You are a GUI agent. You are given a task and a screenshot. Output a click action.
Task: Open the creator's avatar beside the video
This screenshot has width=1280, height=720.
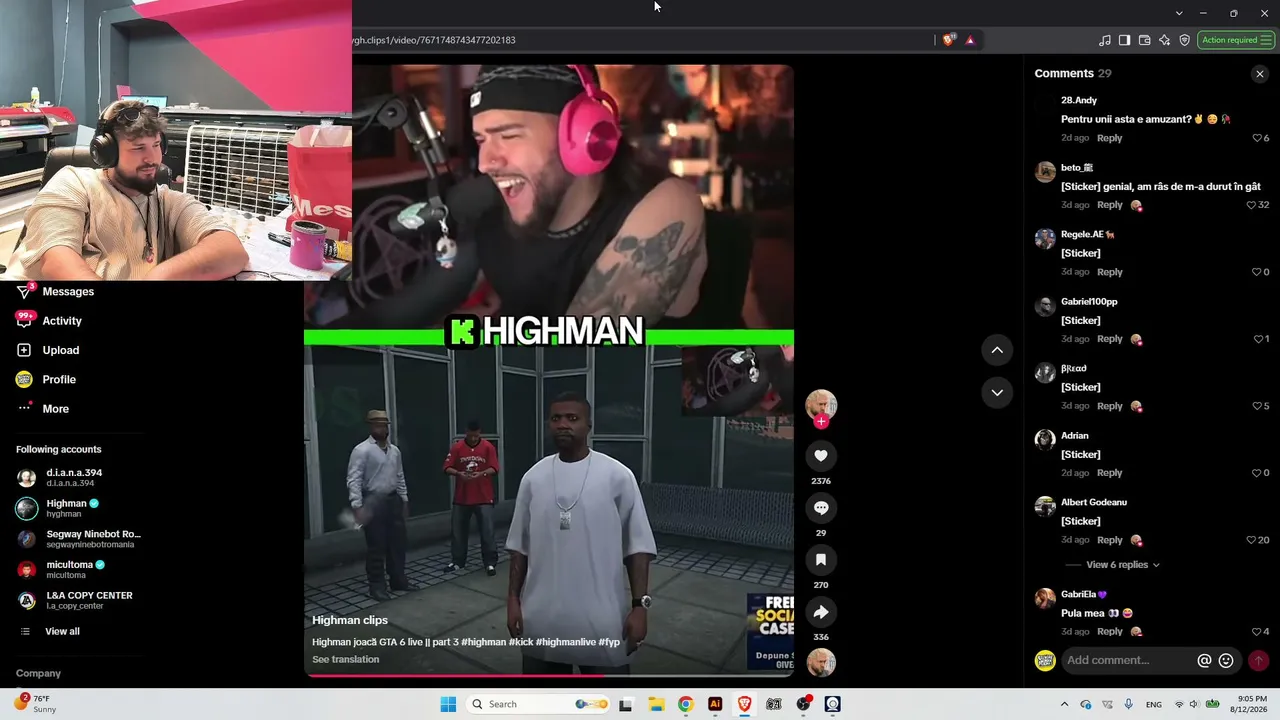click(821, 404)
